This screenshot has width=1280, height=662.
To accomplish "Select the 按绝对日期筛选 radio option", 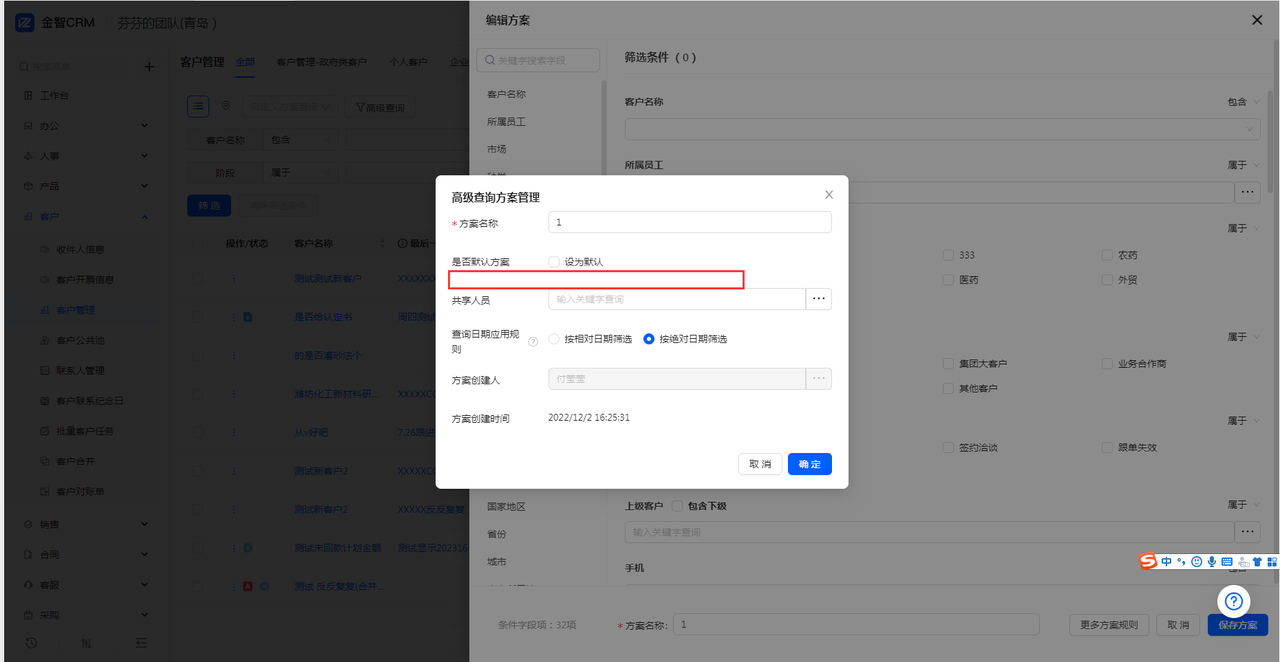I will pyautogui.click(x=649, y=339).
